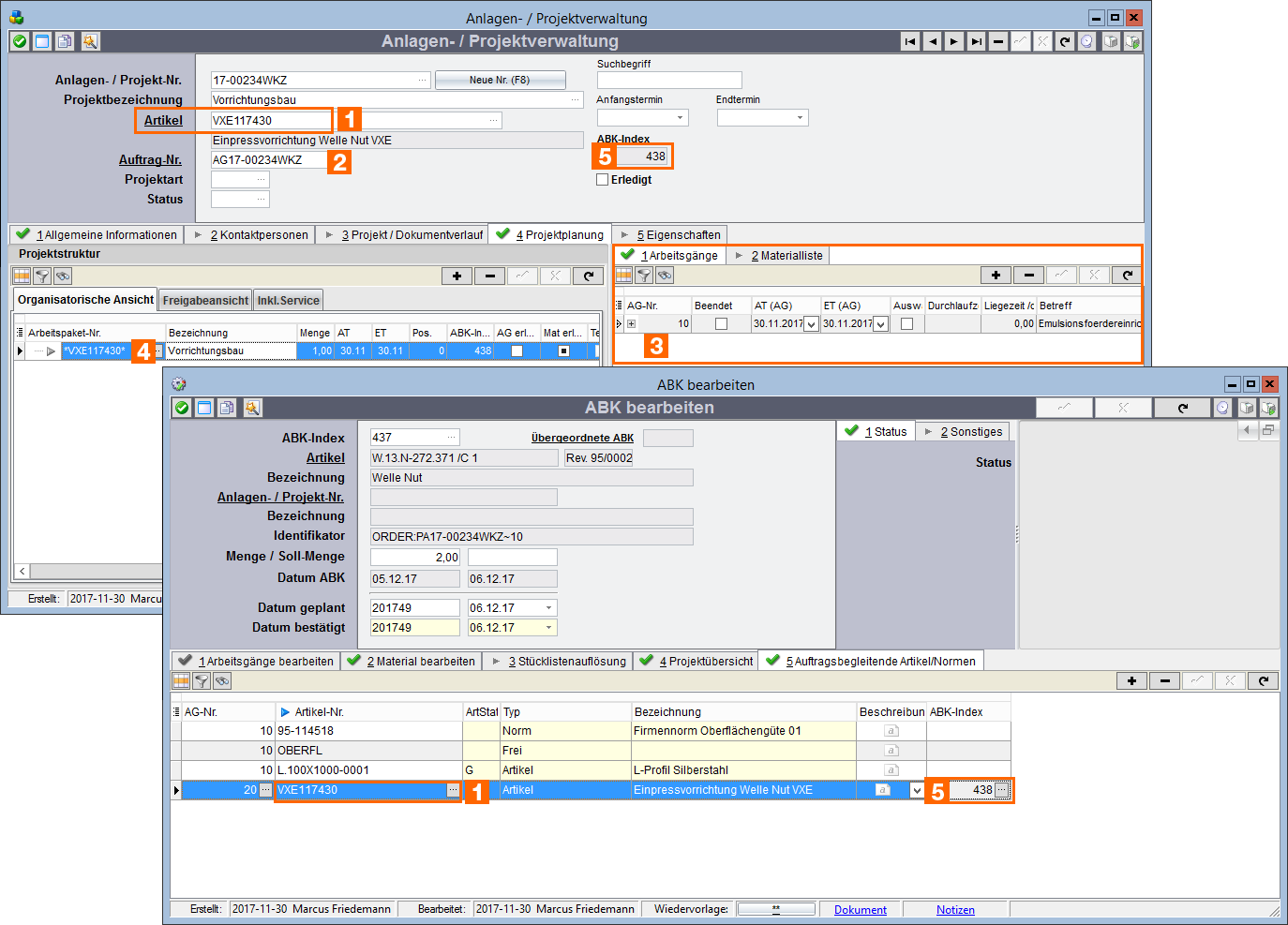Open AT (AG) date dropdown for AG 10
Viewport: 1288px width, 925px height.
pyautogui.click(x=811, y=323)
